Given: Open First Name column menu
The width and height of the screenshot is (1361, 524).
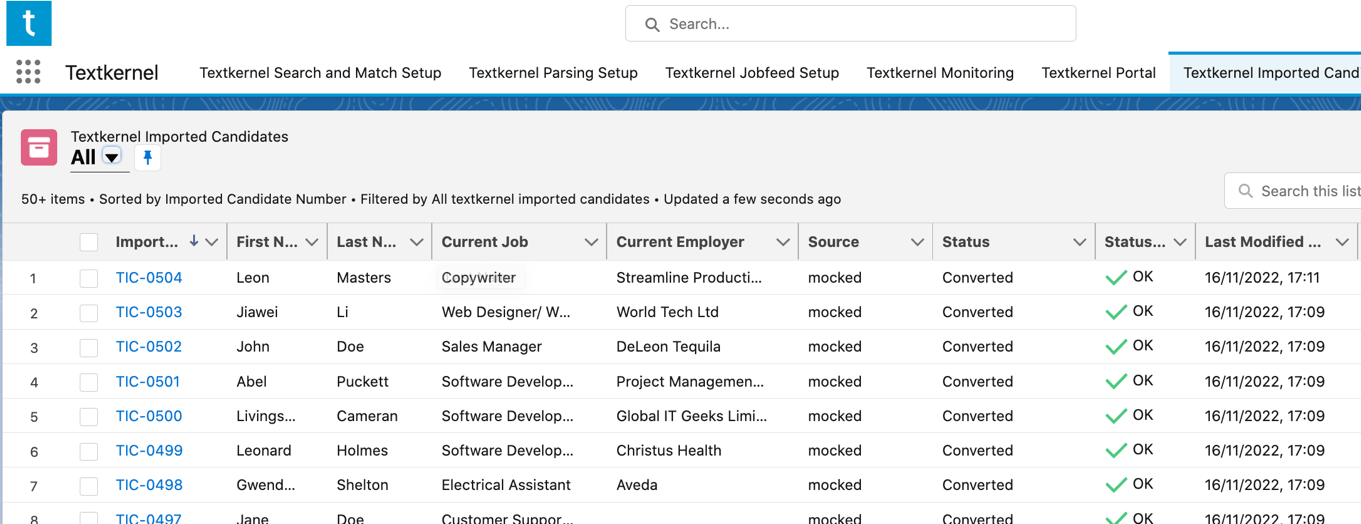Looking at the screenshot, I should point(312,242).
